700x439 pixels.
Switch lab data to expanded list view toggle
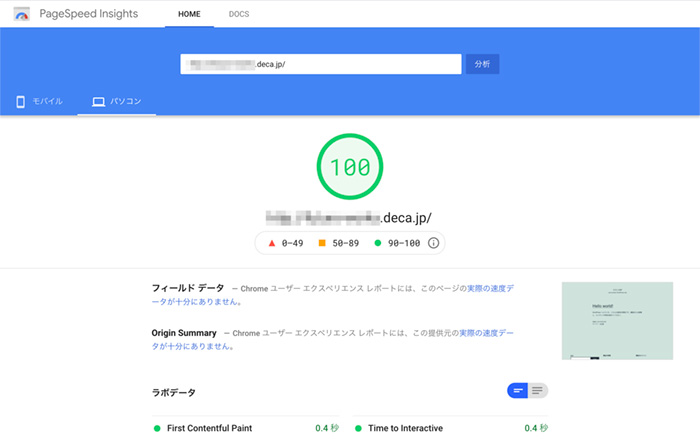[538, 391]
